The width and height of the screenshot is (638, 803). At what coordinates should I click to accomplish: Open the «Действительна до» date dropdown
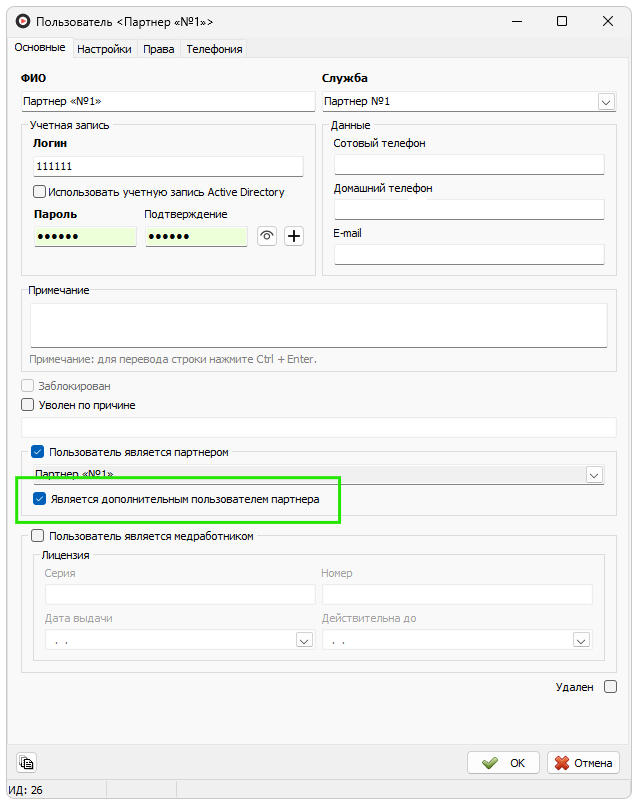tap(581, 640)
